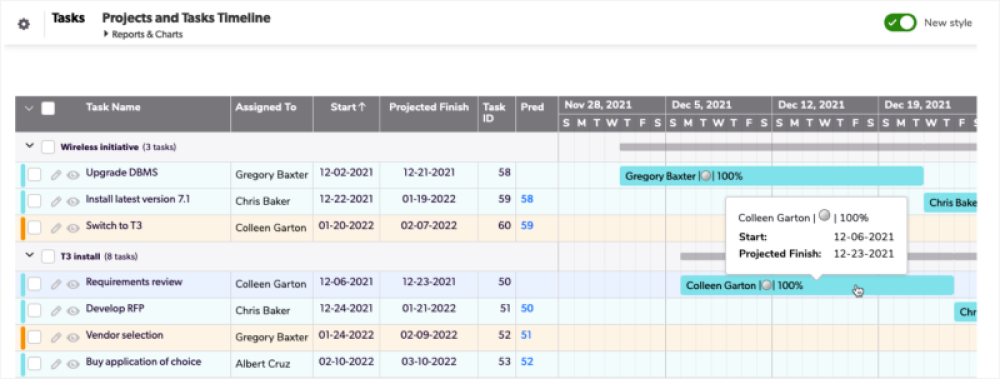The height and width of the screenshot is (379, 1000).
Task: Edit Upgrade DBMS with the pencil icon
Action: [x=56, y=175]
